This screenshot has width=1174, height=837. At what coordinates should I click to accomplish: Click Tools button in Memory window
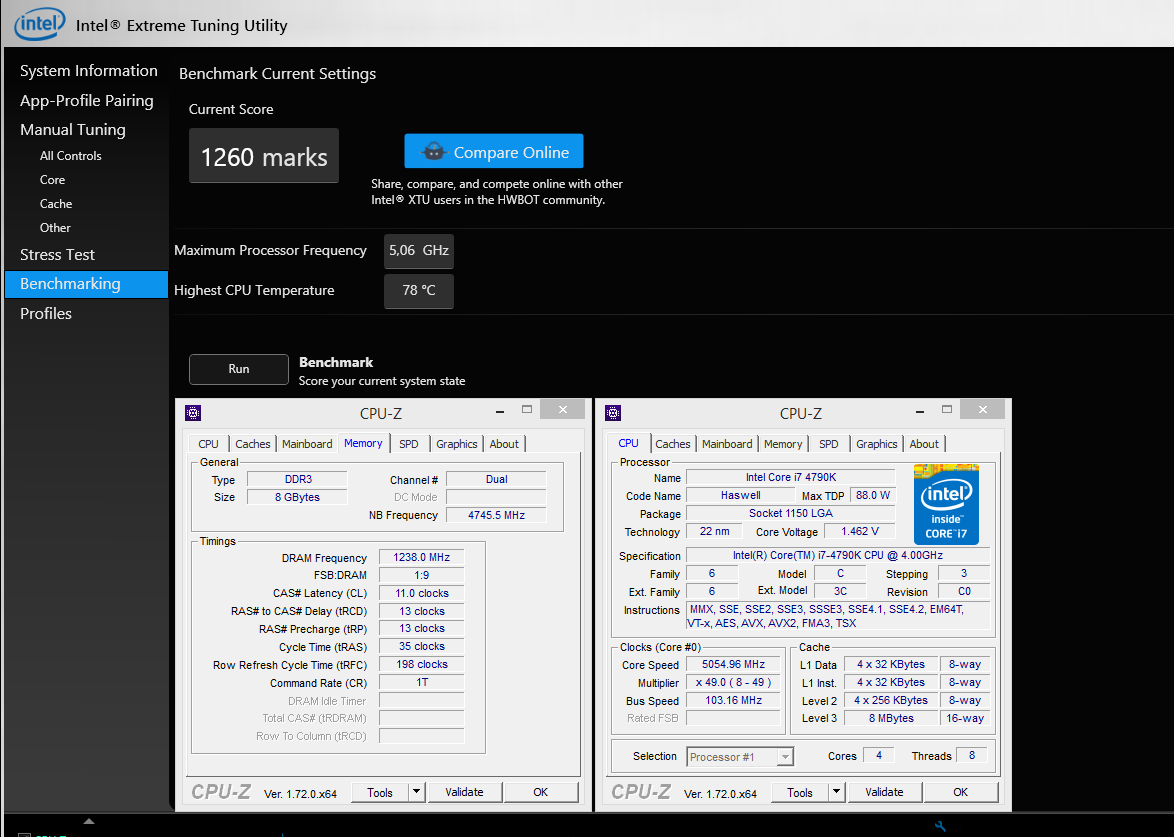point(380,792)
